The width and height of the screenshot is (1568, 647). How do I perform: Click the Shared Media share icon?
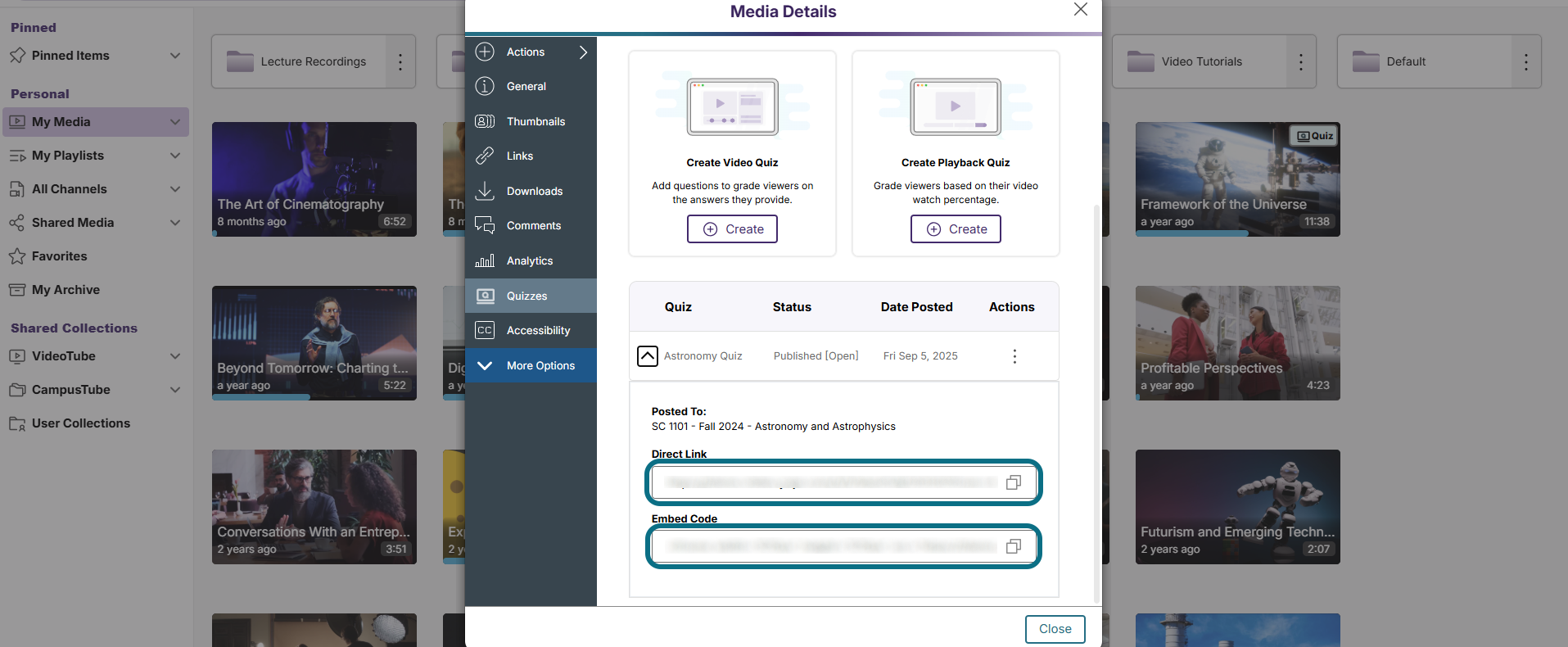click(17, 223)
